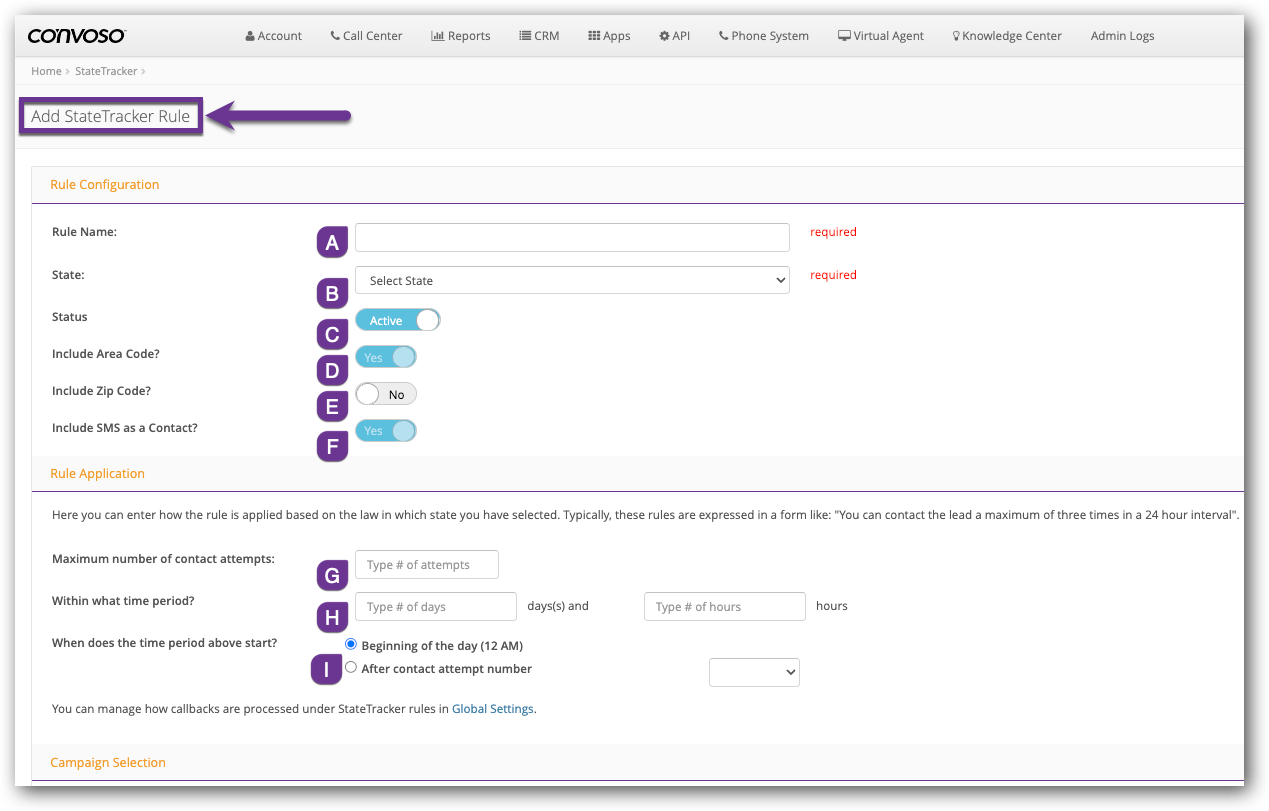Enable the Include Zip Code toggle
Viewport: 1269px width, 811px height.
(x=386, y=394)
